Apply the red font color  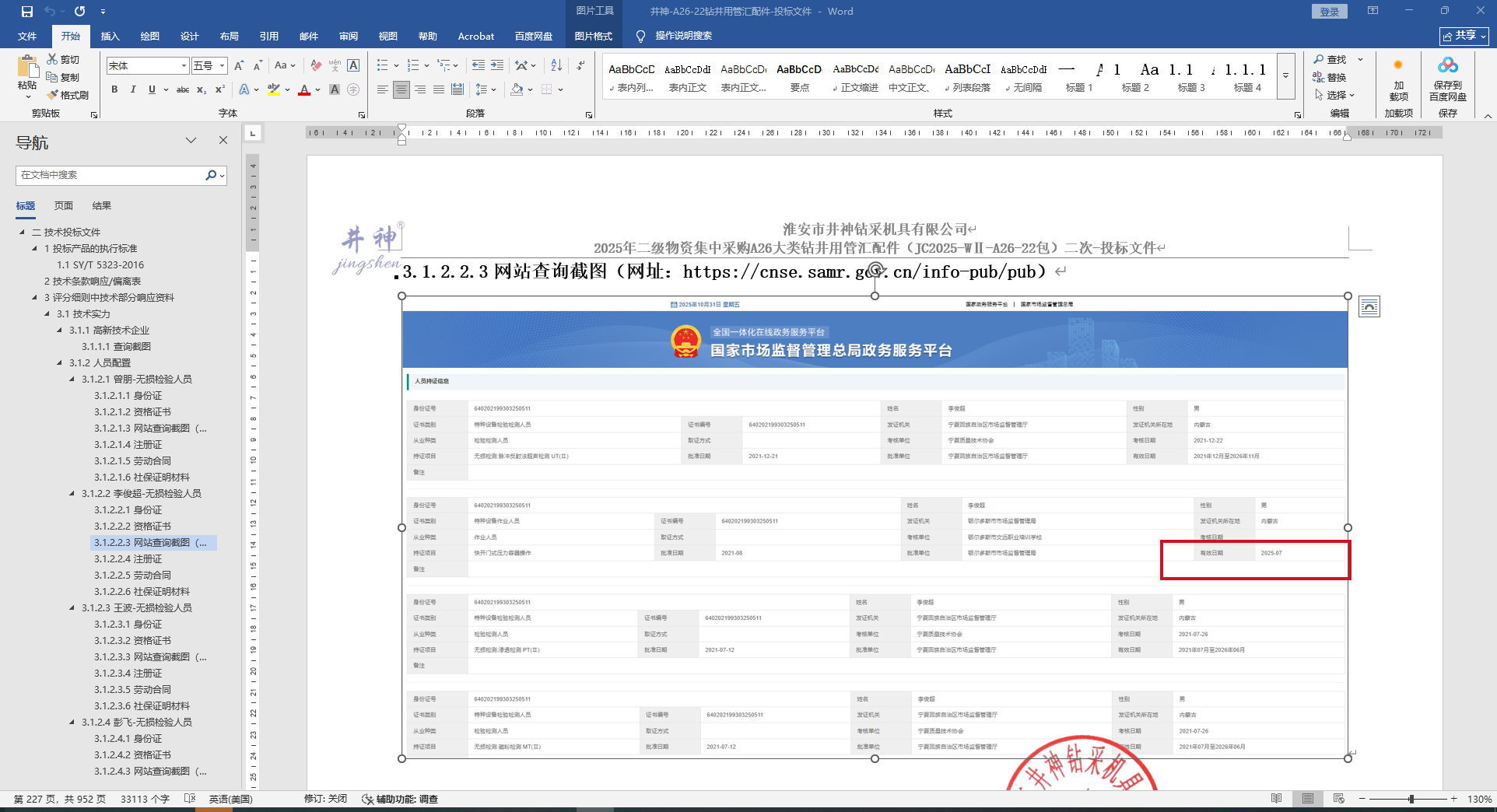pos(304,89)
